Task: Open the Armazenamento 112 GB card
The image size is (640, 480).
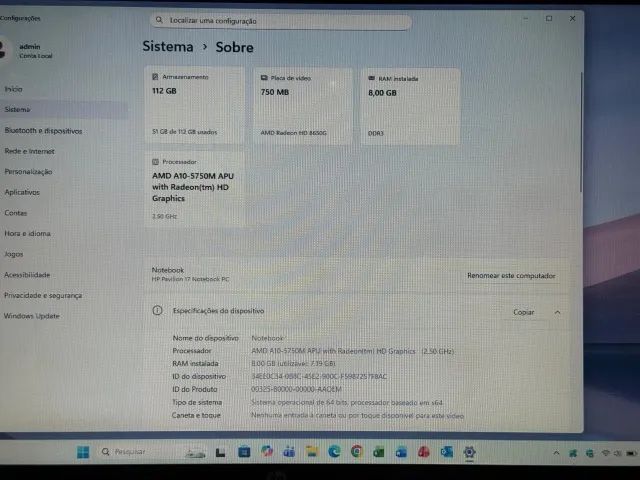Action: (x=194, y=105)
